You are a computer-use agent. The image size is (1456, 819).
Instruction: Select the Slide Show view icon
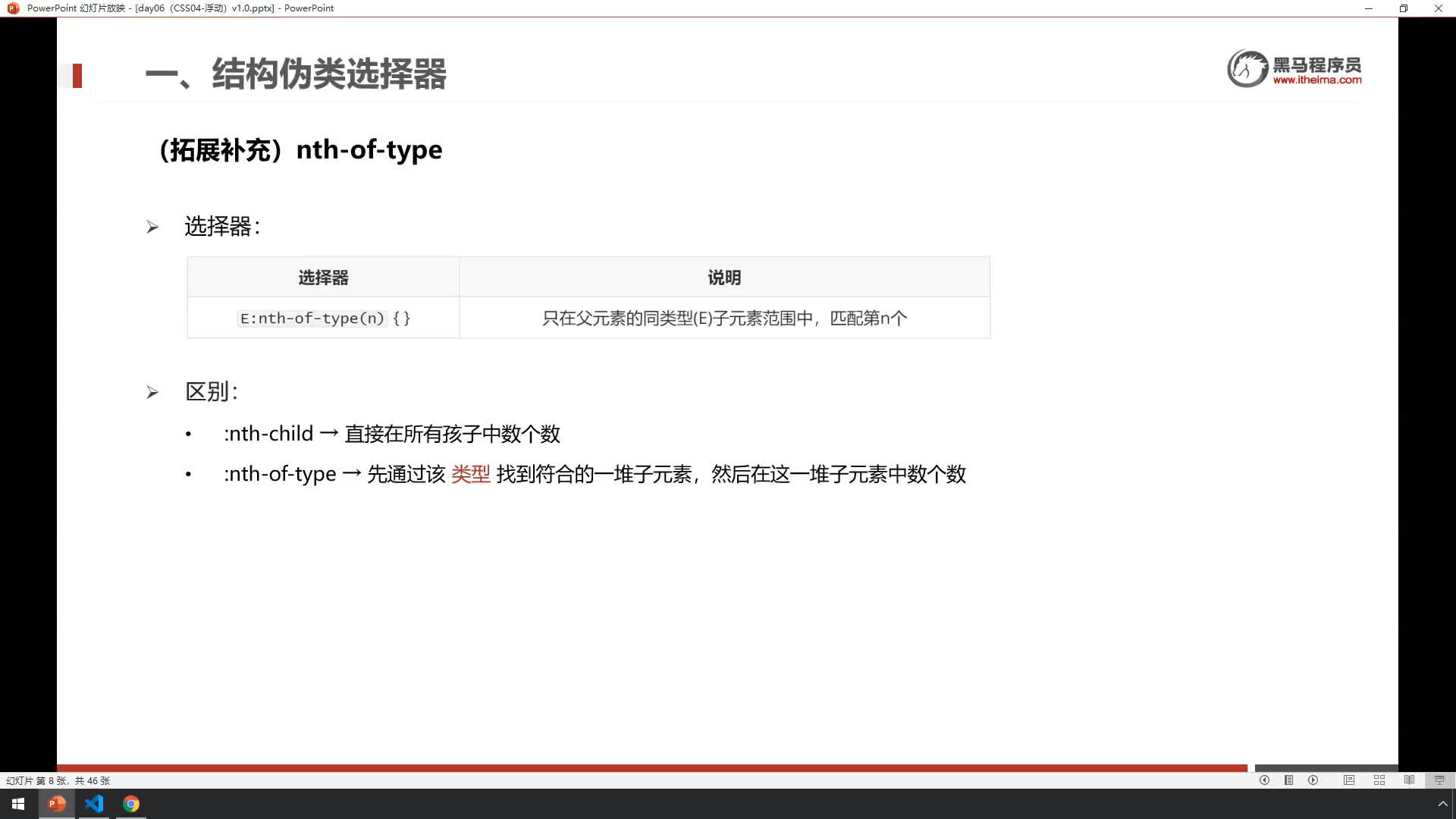tap(1439, 780)
